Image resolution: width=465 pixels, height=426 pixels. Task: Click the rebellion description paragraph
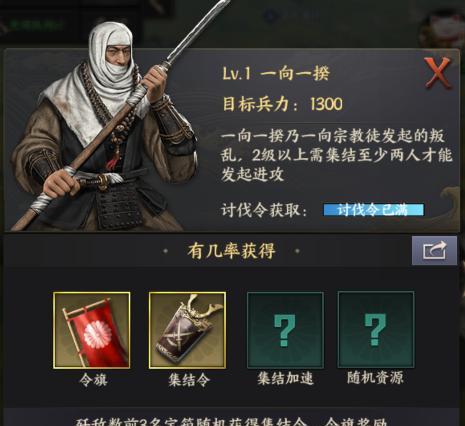coord(336,156)
